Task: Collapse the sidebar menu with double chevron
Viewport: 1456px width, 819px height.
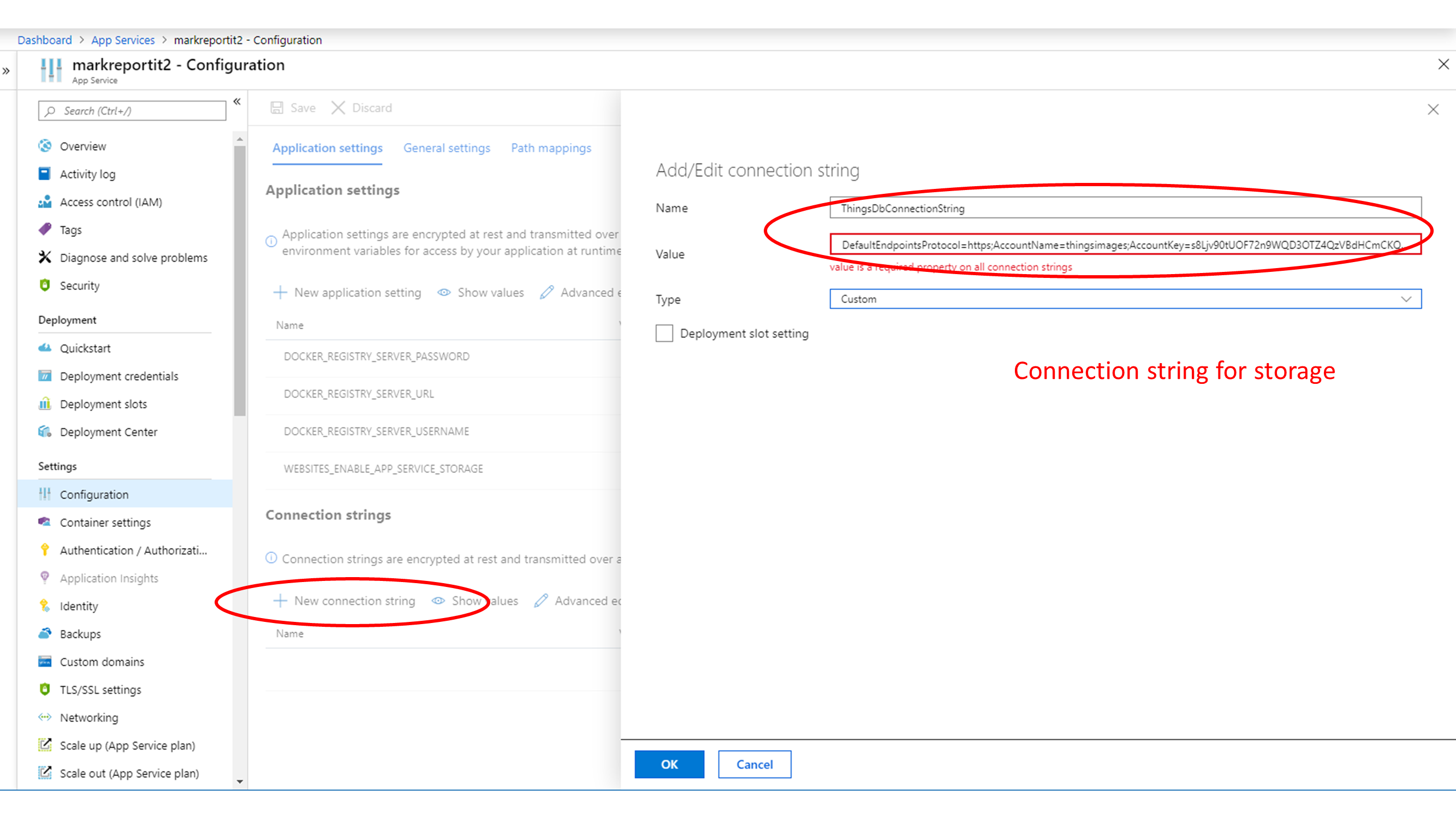Action: click(x=237, y=102)
